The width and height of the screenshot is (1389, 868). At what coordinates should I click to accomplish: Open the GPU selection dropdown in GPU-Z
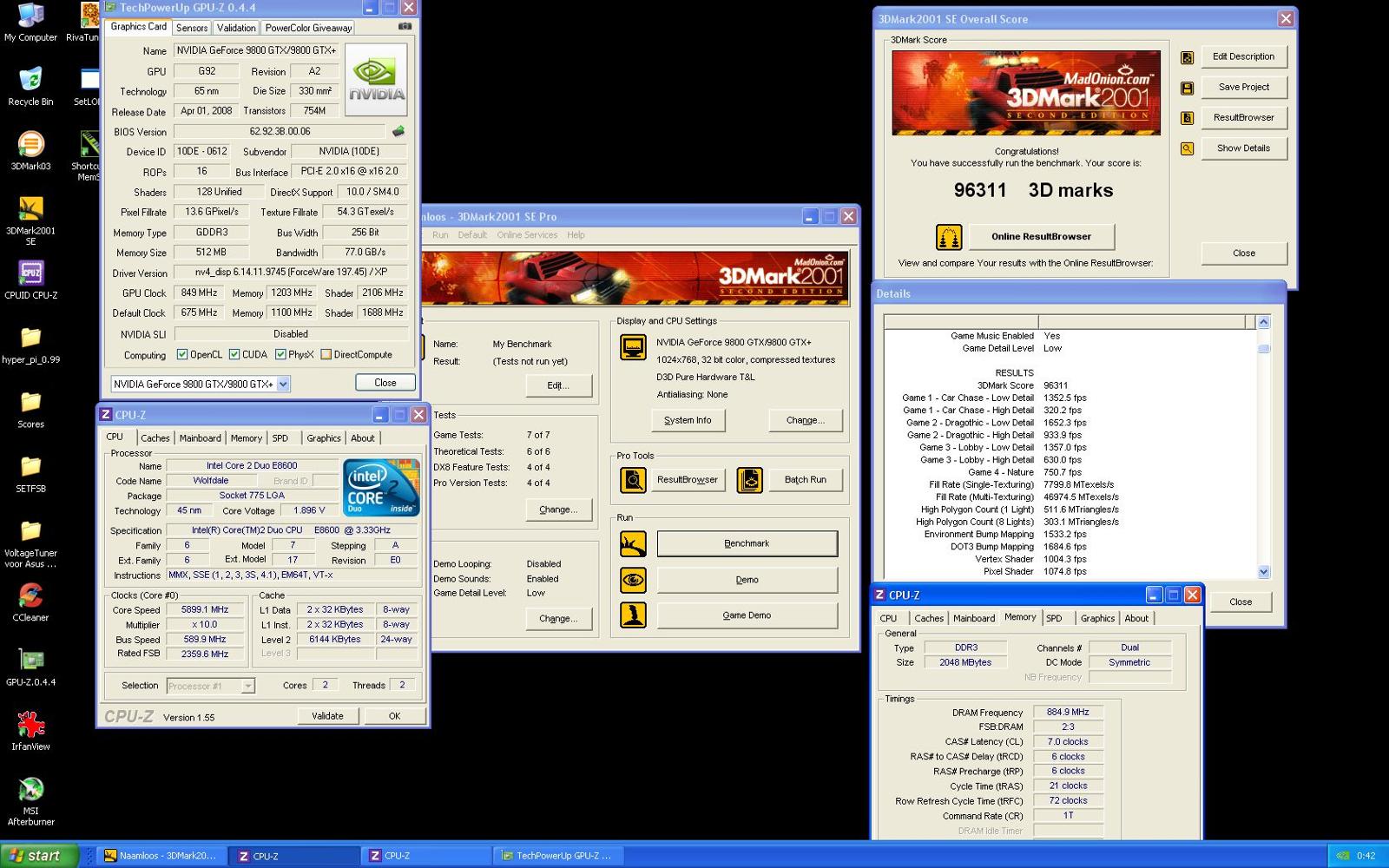click(x=283, y=384)
